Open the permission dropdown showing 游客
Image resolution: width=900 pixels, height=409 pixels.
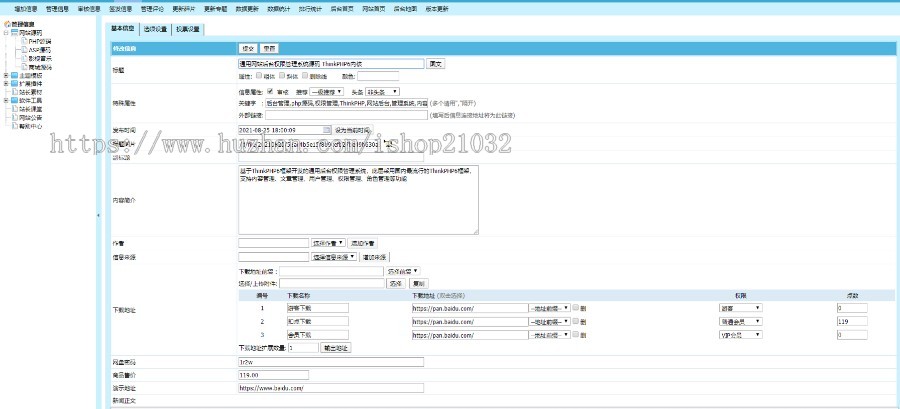tap(741, 308)
